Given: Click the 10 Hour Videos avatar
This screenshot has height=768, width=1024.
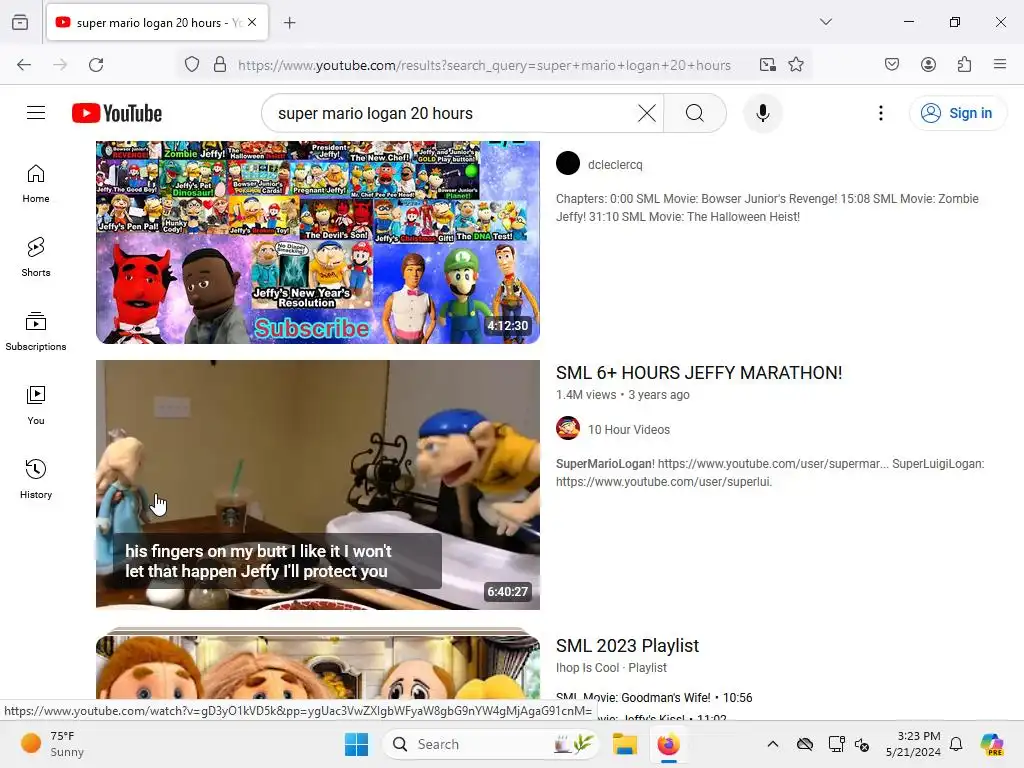Looking at the screenshot, I should (x=568, y=428).
